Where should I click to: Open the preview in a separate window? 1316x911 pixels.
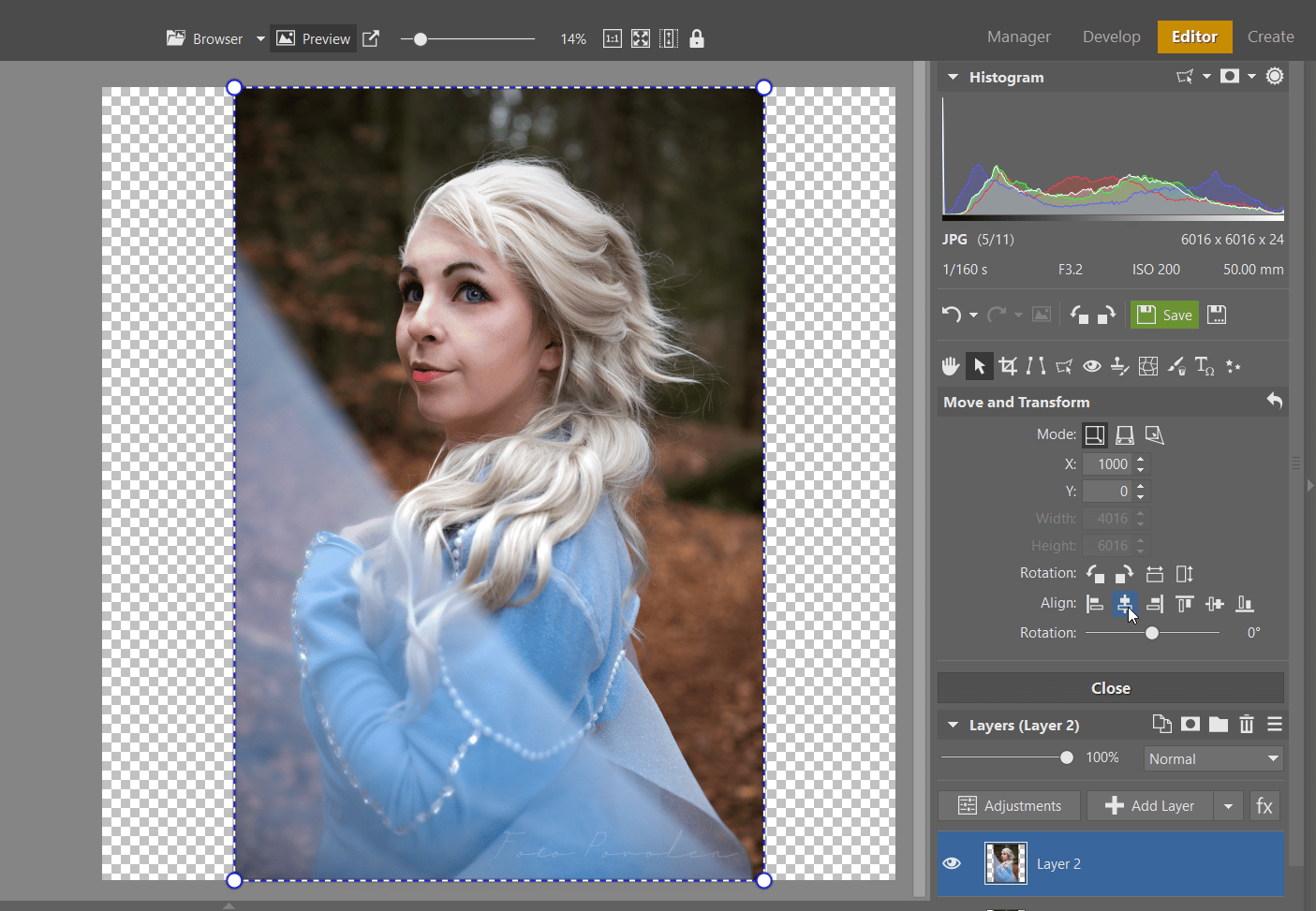tap(371, 38)
